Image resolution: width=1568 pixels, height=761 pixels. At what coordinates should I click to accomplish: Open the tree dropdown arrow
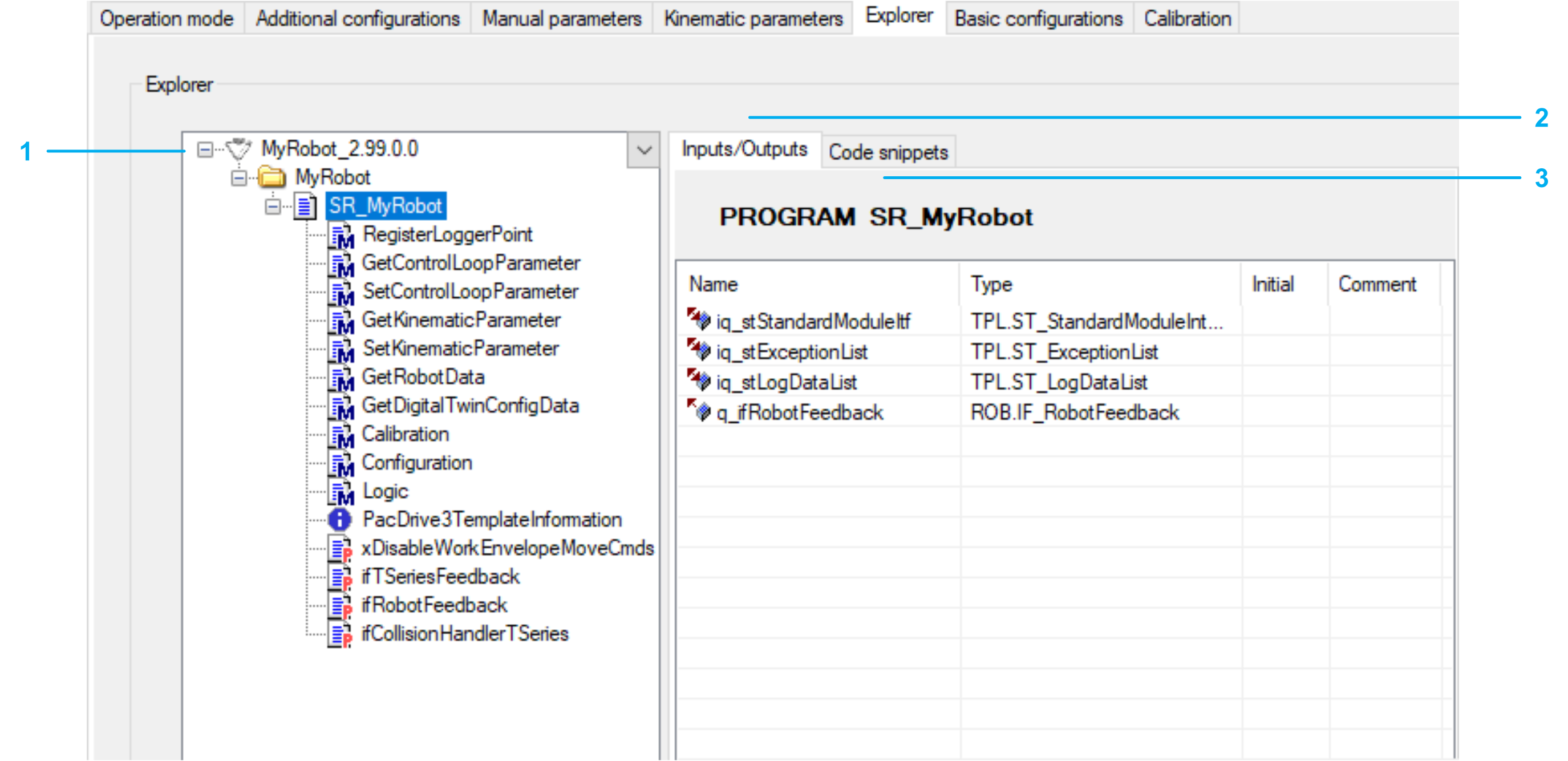click(x=644, y=150)
